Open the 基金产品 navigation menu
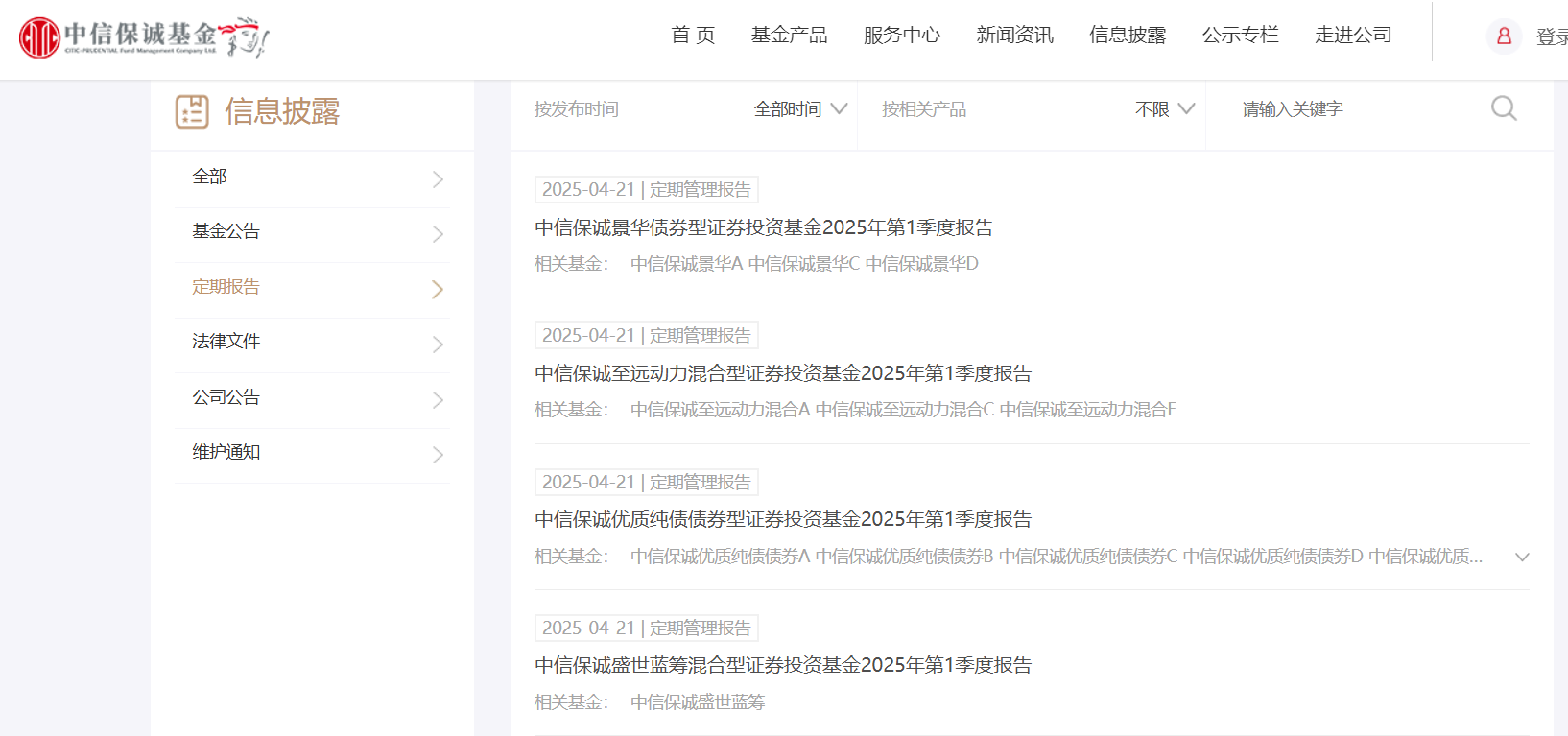Viewport: 1568px width, 736px height. [789, 36]
